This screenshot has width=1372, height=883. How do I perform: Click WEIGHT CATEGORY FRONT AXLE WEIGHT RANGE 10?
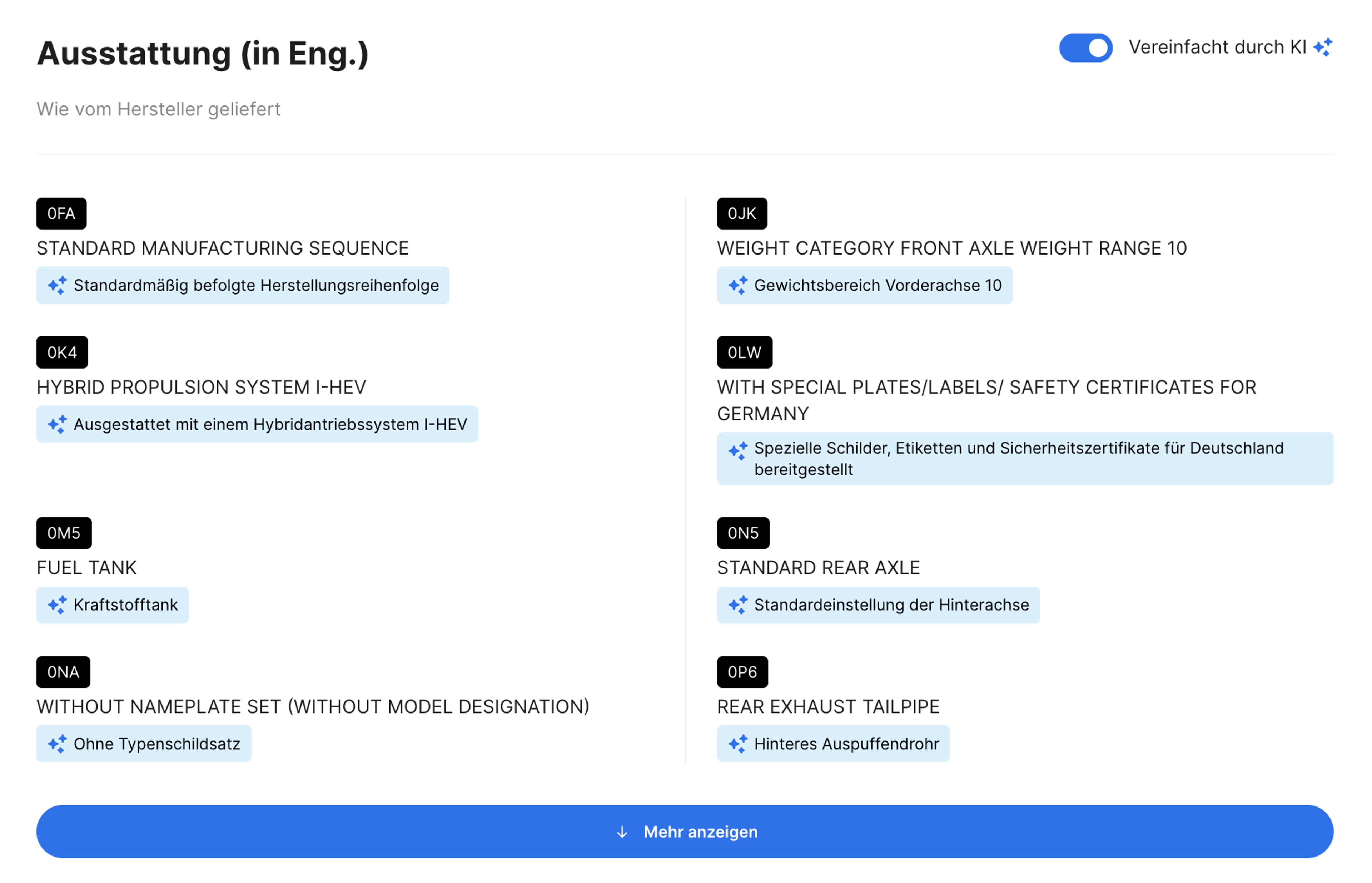point(952,248)
